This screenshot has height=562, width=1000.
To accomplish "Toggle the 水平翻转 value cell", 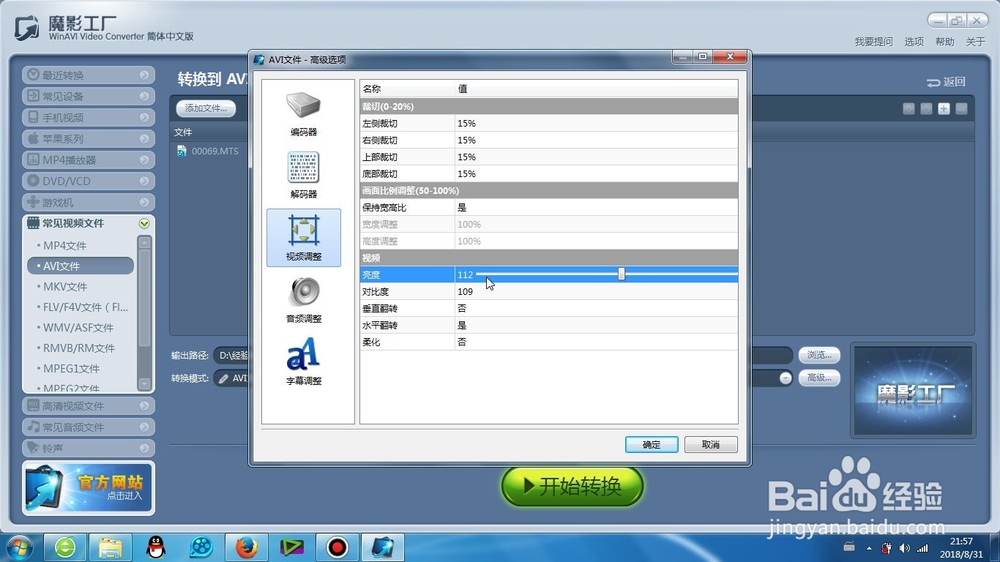I will point(596,325).
